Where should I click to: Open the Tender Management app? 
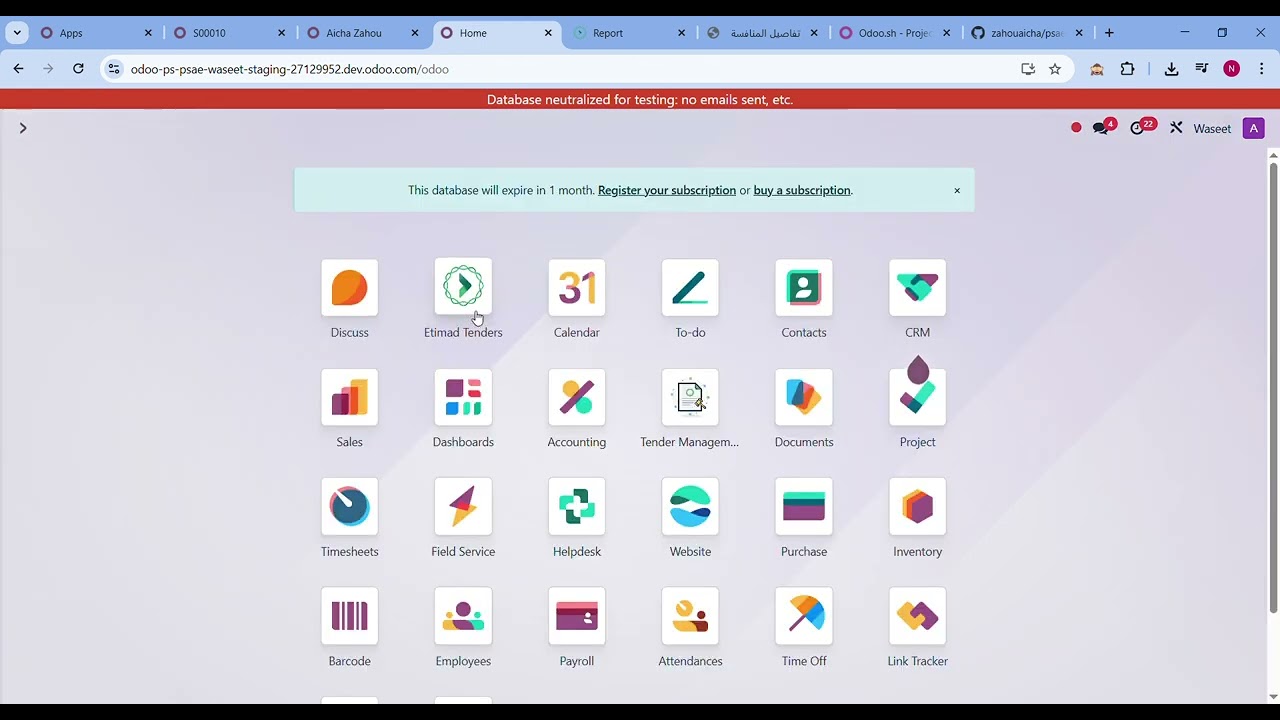click(690, 397)
